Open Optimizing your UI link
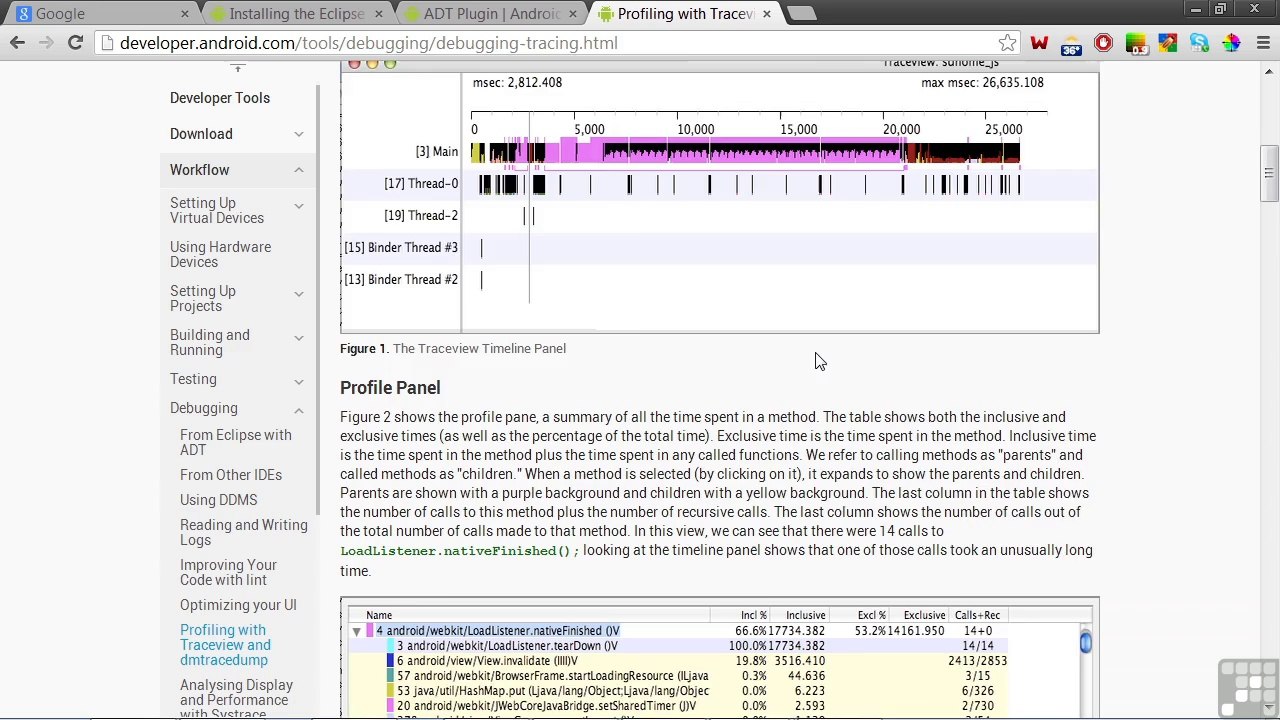Screen dimensions: 1280x720 [x=238, y=605]
